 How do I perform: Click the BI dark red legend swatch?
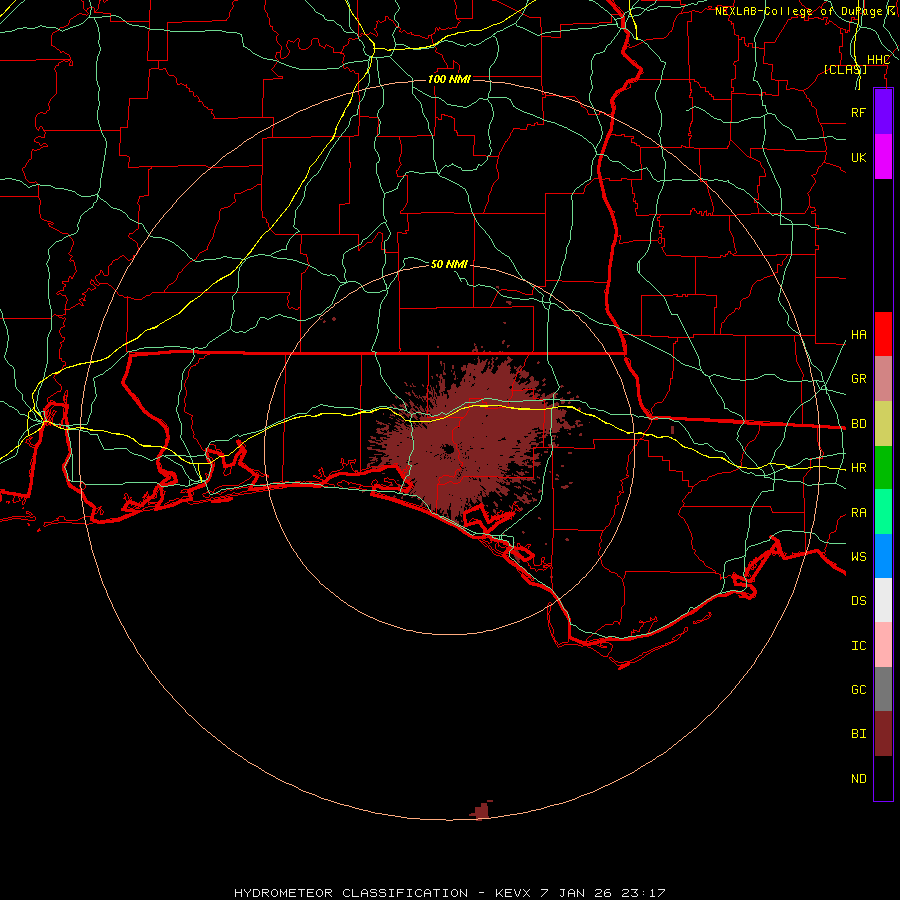point(883,734)
